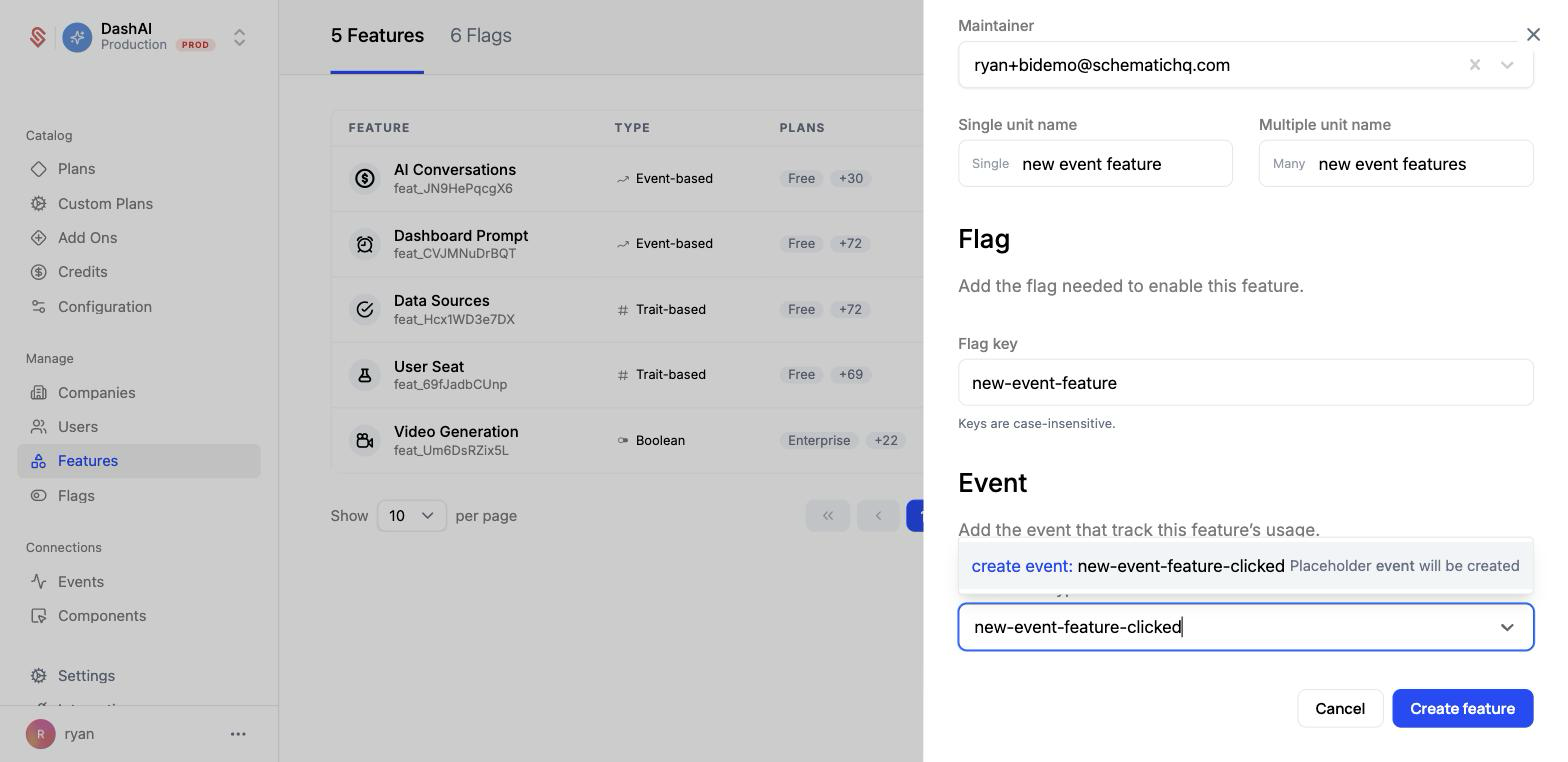The height and width of the screenshot is (762, 1568).
Task: Click the Credits coin icon
Action: 38,272
